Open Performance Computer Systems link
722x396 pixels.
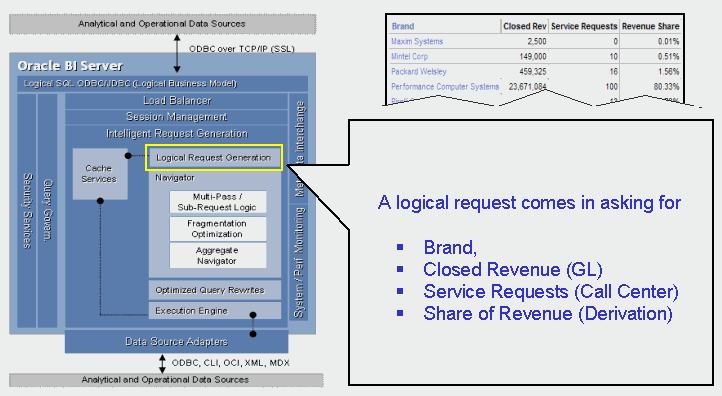(445, 87)
